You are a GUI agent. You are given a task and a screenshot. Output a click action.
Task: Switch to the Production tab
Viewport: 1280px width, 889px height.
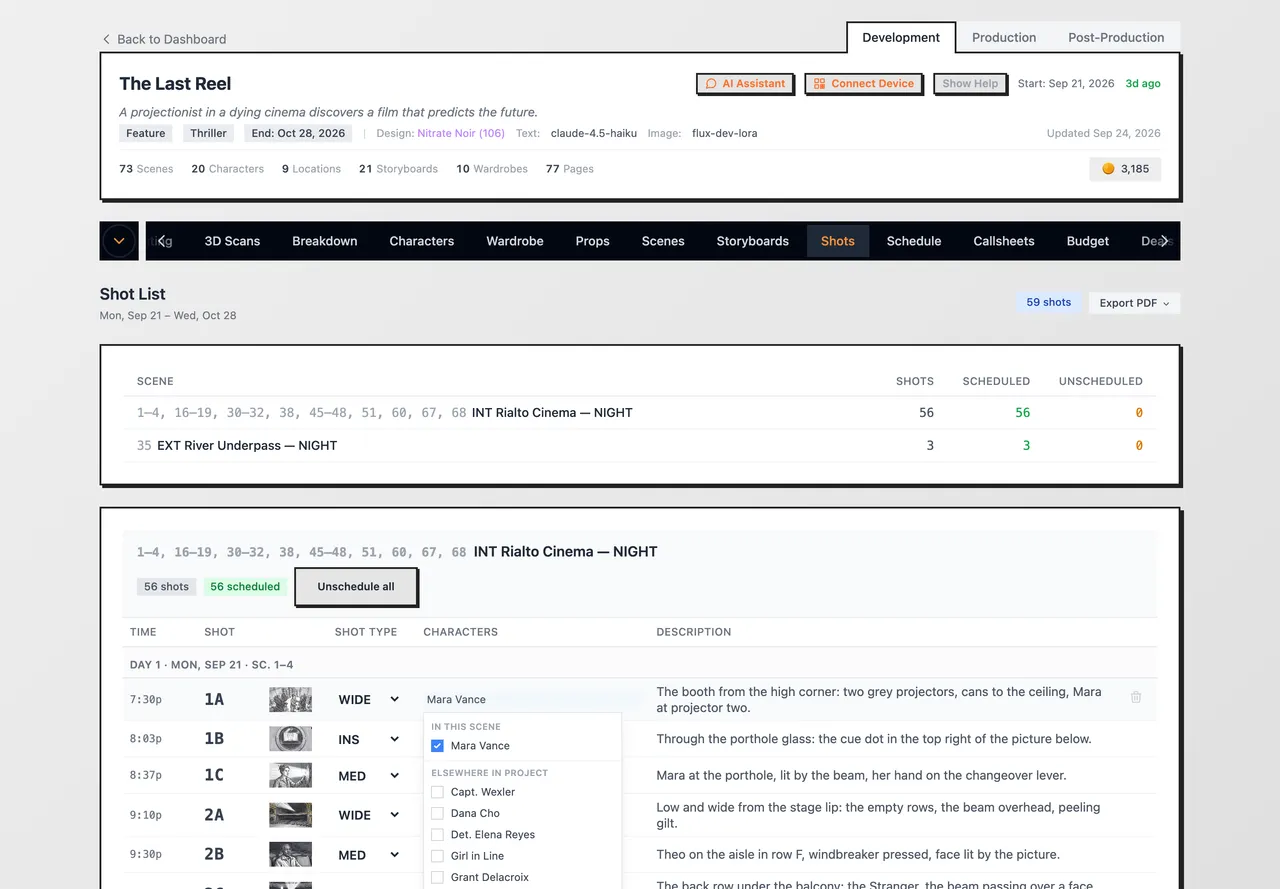click(1004, 37)
